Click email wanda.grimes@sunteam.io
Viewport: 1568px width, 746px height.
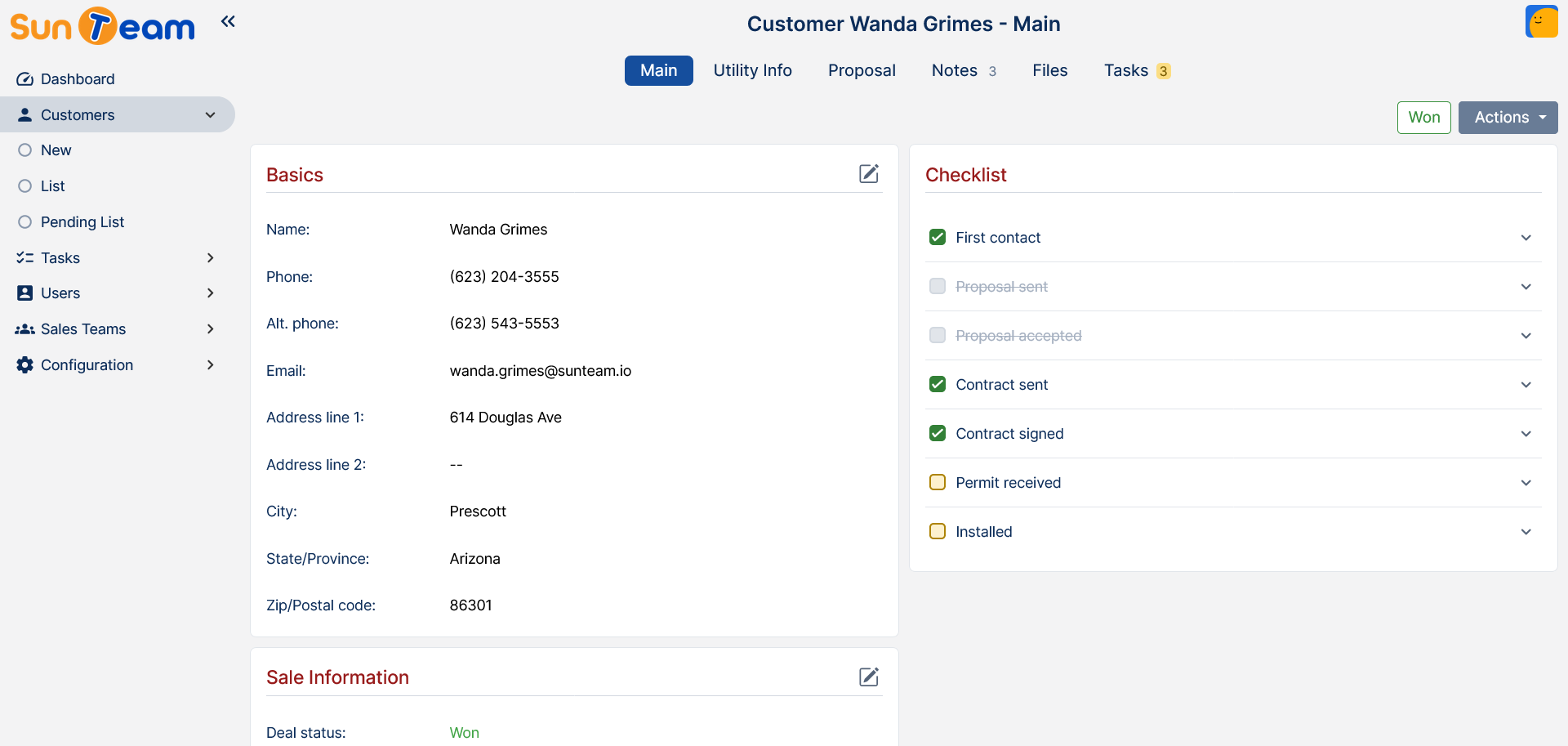(x=540, y=371)
